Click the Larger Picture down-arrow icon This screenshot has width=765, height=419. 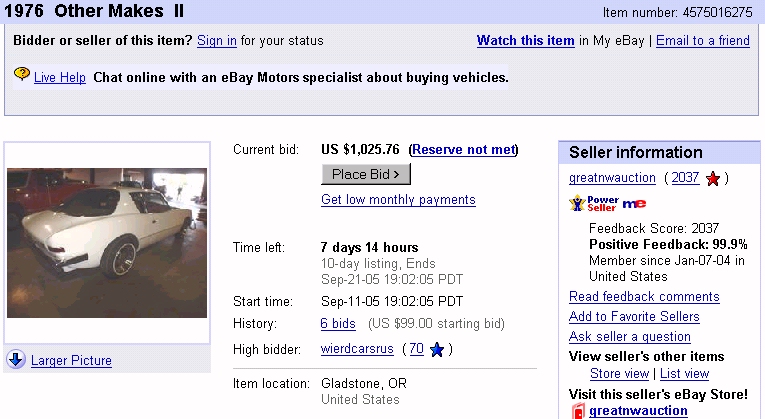(15, 360)
